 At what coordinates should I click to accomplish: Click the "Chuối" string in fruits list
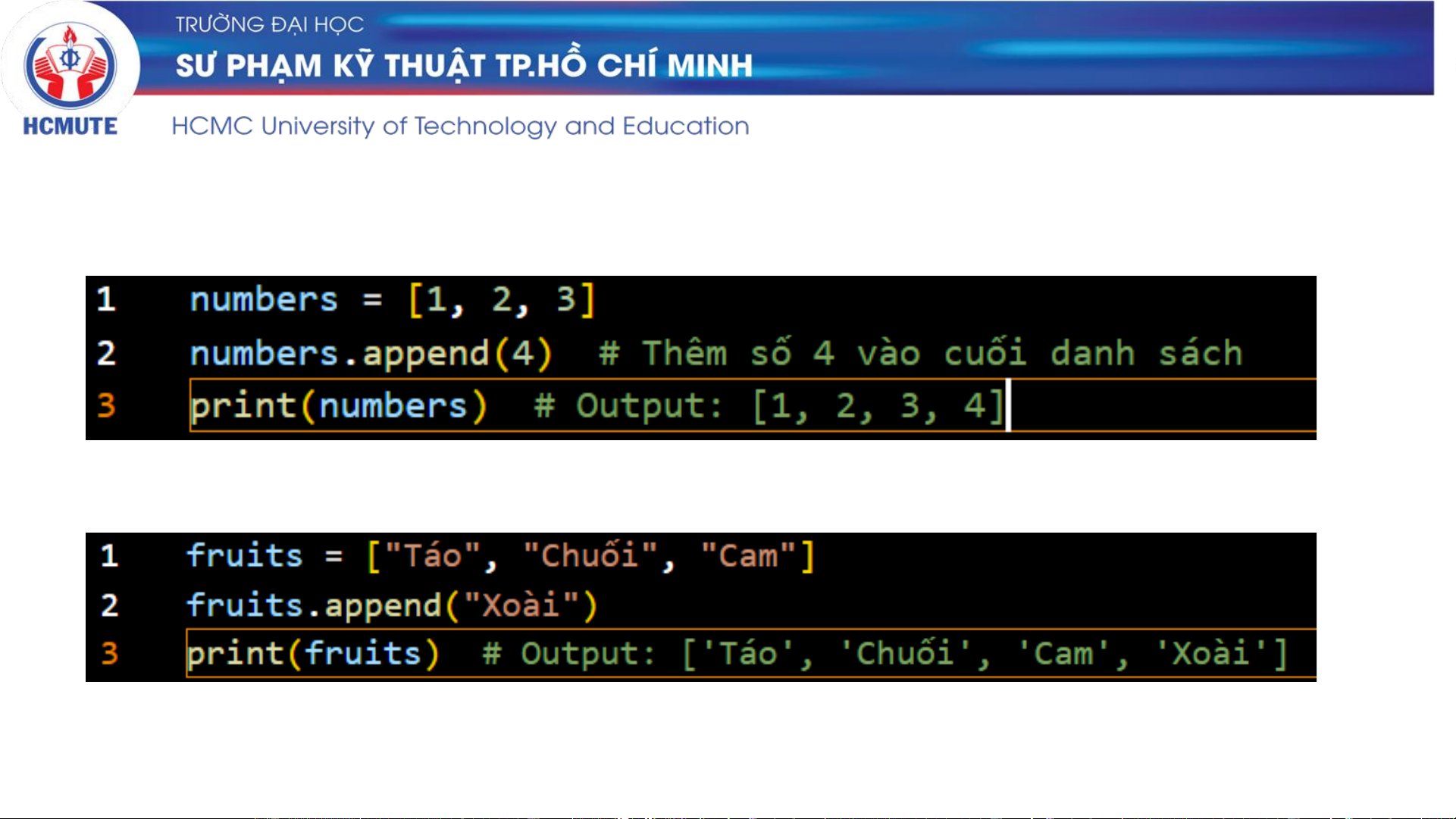click(x=589, y=555)
